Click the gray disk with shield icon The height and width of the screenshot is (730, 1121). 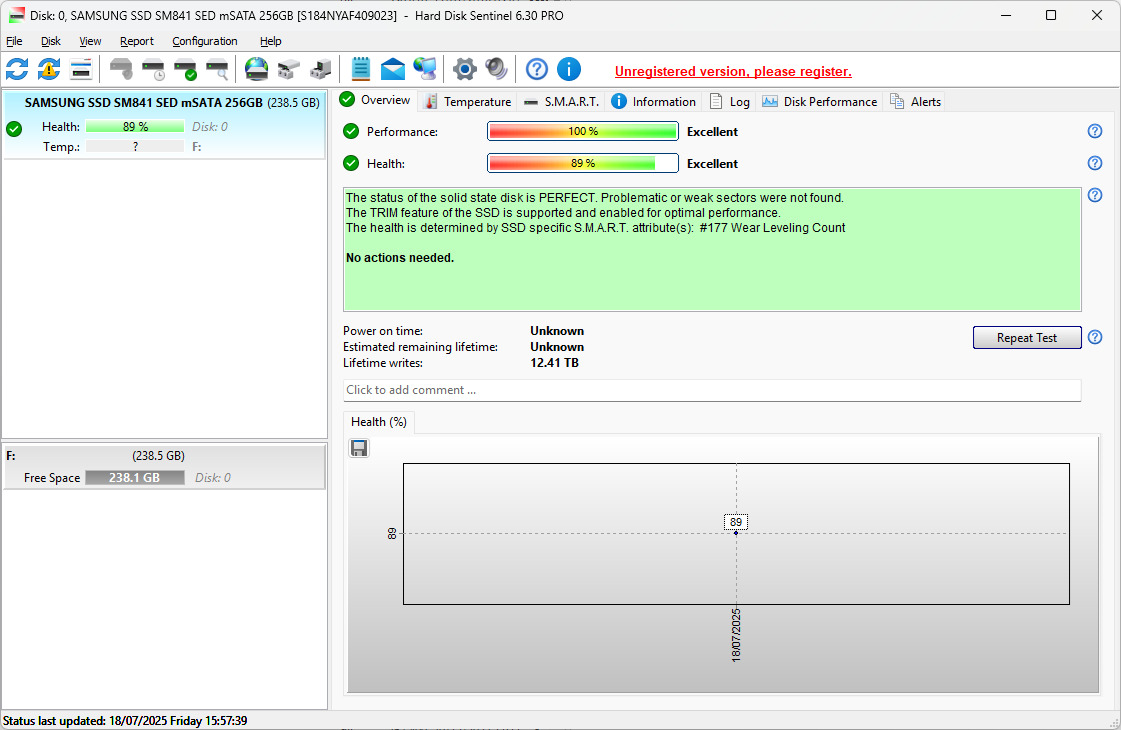point(121,69)
